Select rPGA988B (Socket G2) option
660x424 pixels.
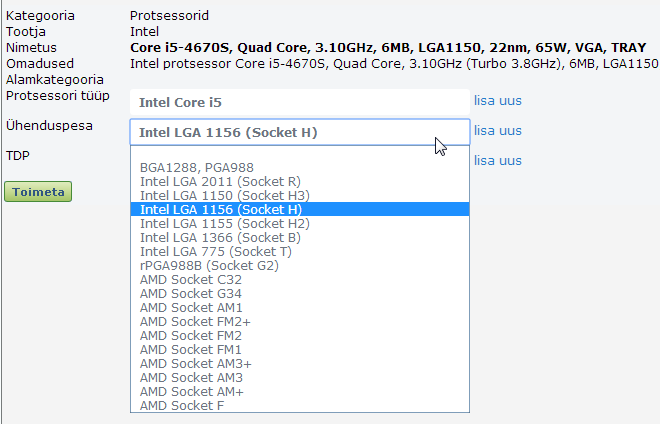(300, 265)
